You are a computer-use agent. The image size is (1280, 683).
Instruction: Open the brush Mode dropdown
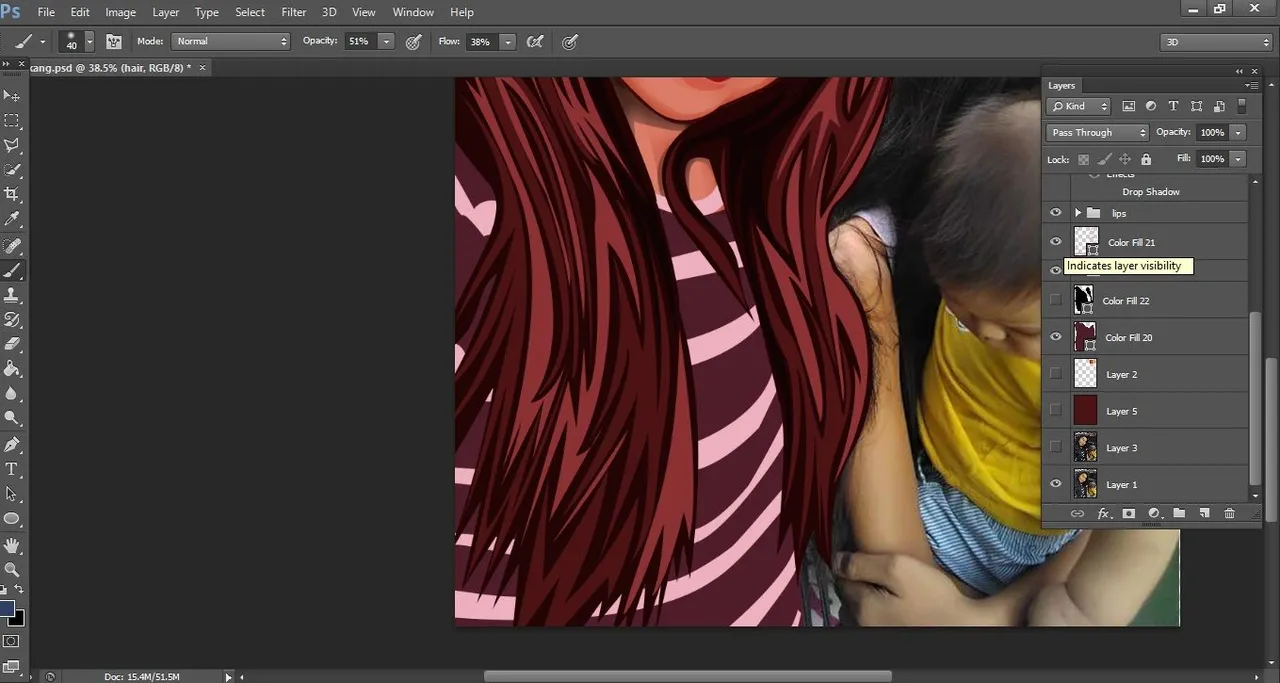click(x=230, y=42)
